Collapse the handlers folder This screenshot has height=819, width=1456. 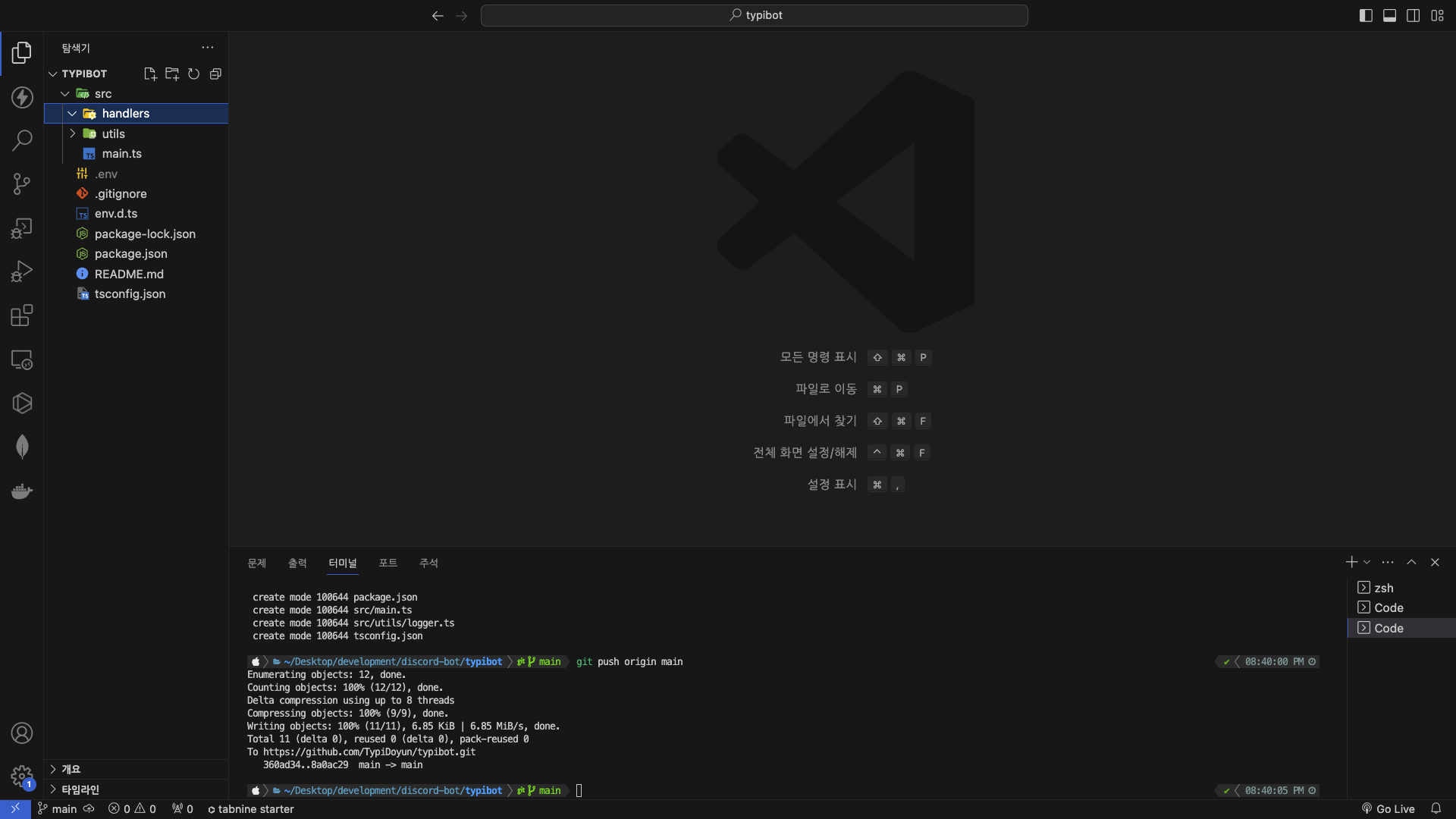73,113
